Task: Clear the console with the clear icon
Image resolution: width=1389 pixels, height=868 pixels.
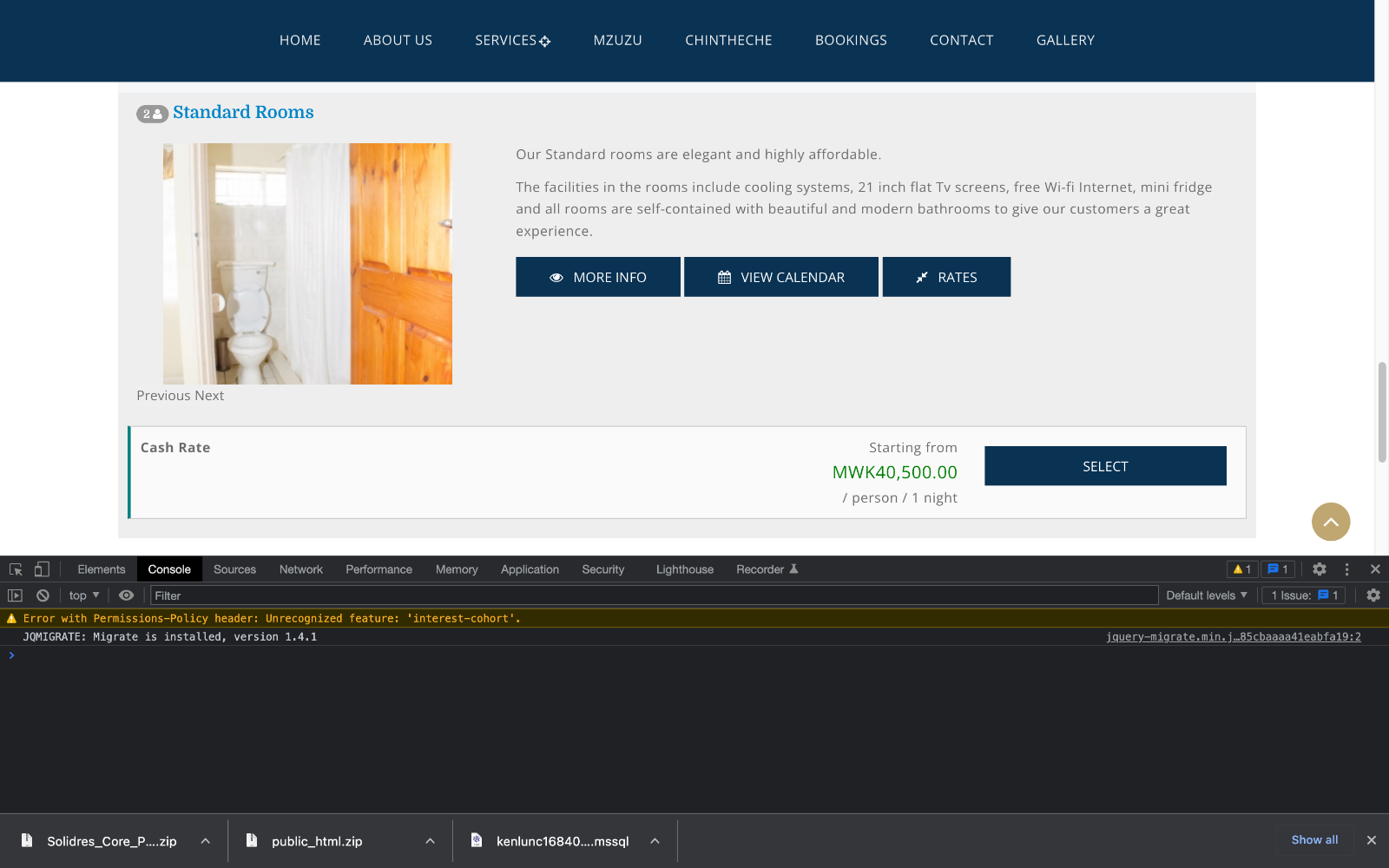Action: pos(43,595)
